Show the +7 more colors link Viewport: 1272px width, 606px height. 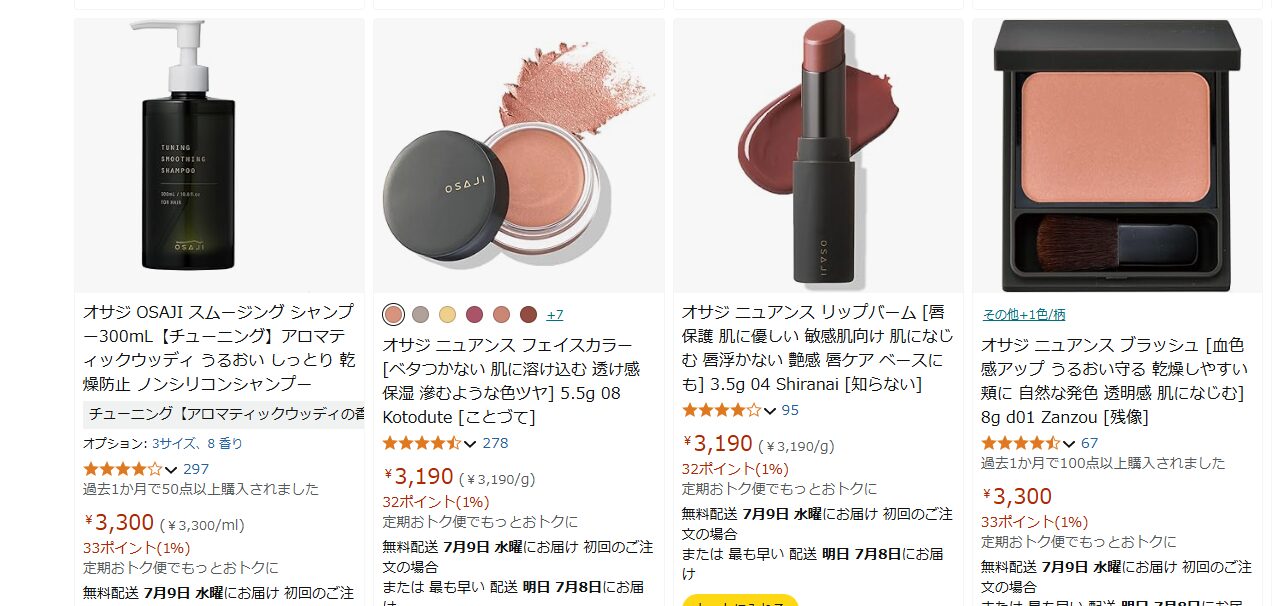[554, 314]
